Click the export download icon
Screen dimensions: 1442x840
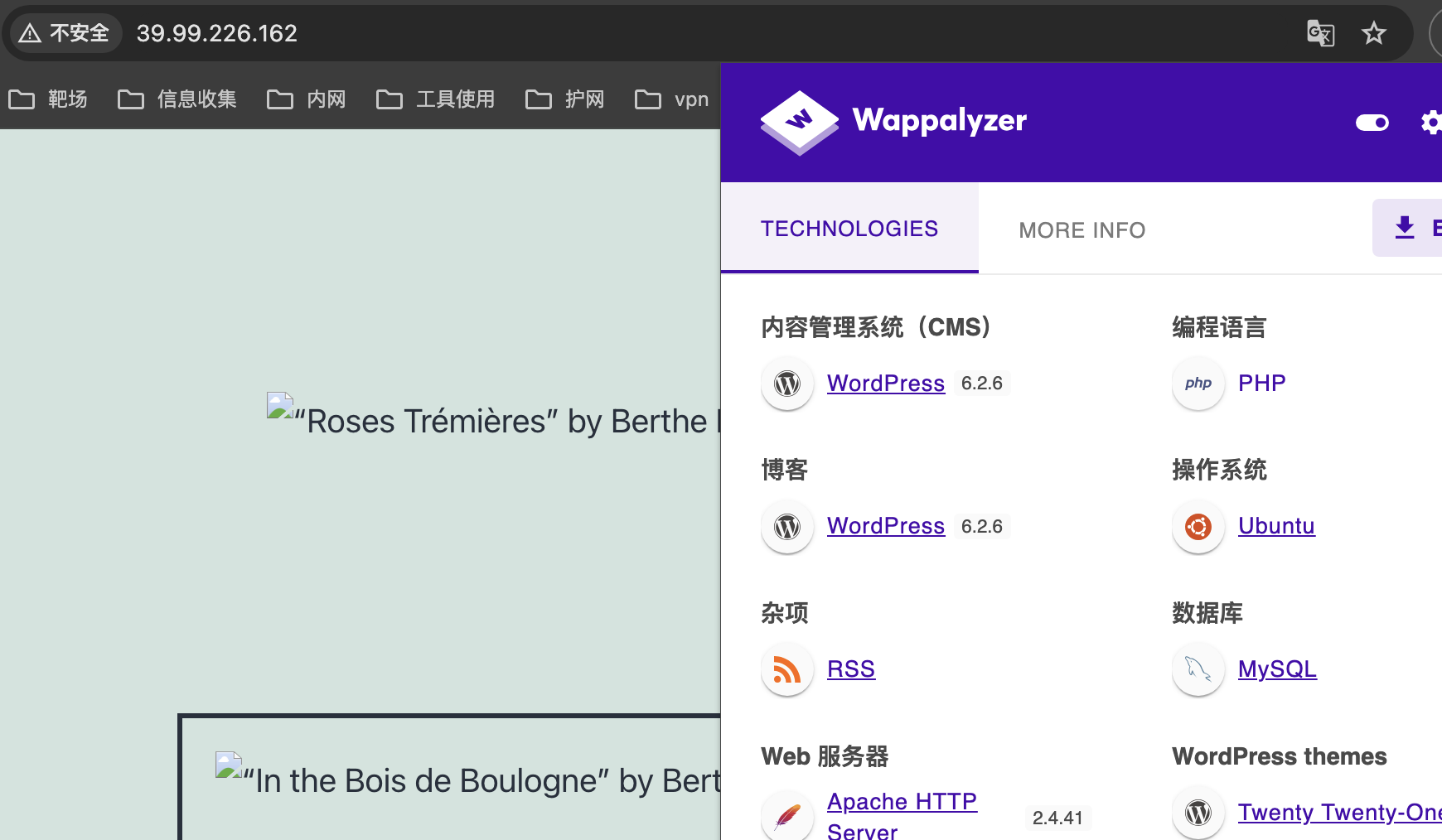click(1405, 227)
